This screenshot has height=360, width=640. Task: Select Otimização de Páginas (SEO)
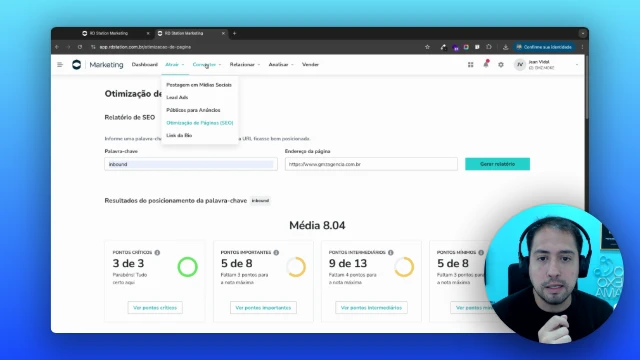[200, 123]
